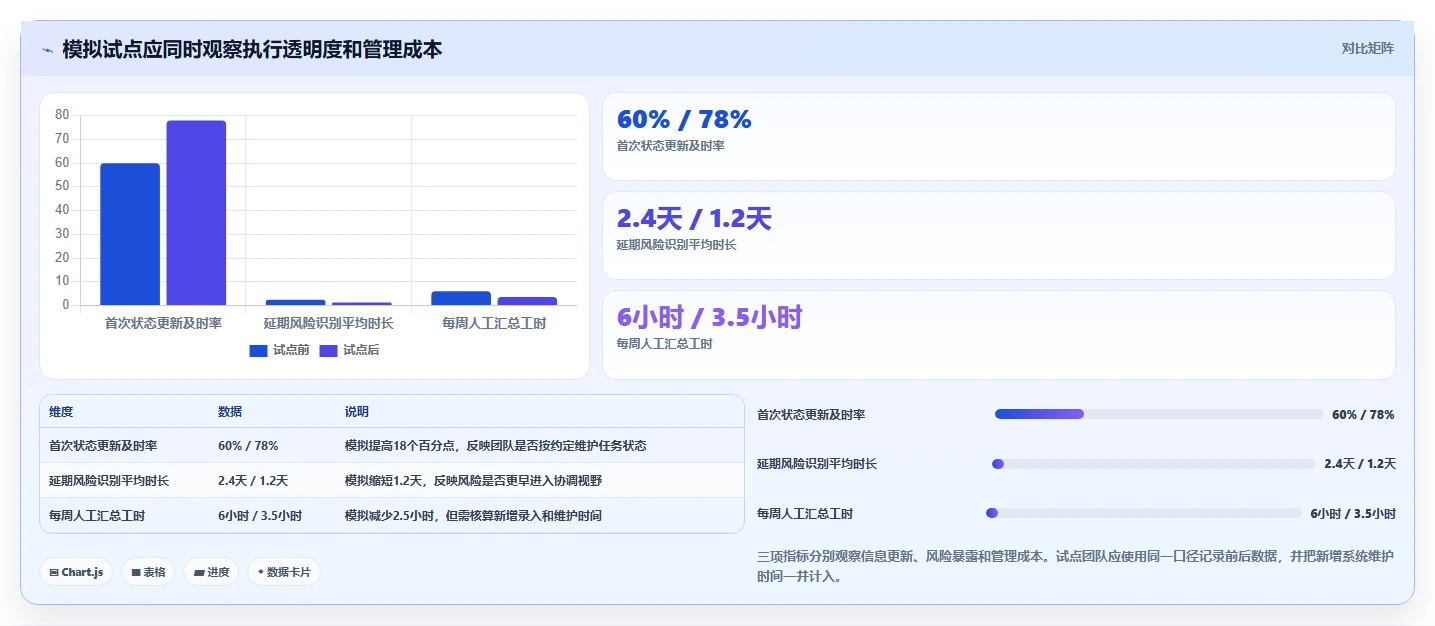Click progress value 6小时 / 3.5小时
The height and width of the screenshot is (626, 1435).
pyautogui.click(x=1353, y=513)
